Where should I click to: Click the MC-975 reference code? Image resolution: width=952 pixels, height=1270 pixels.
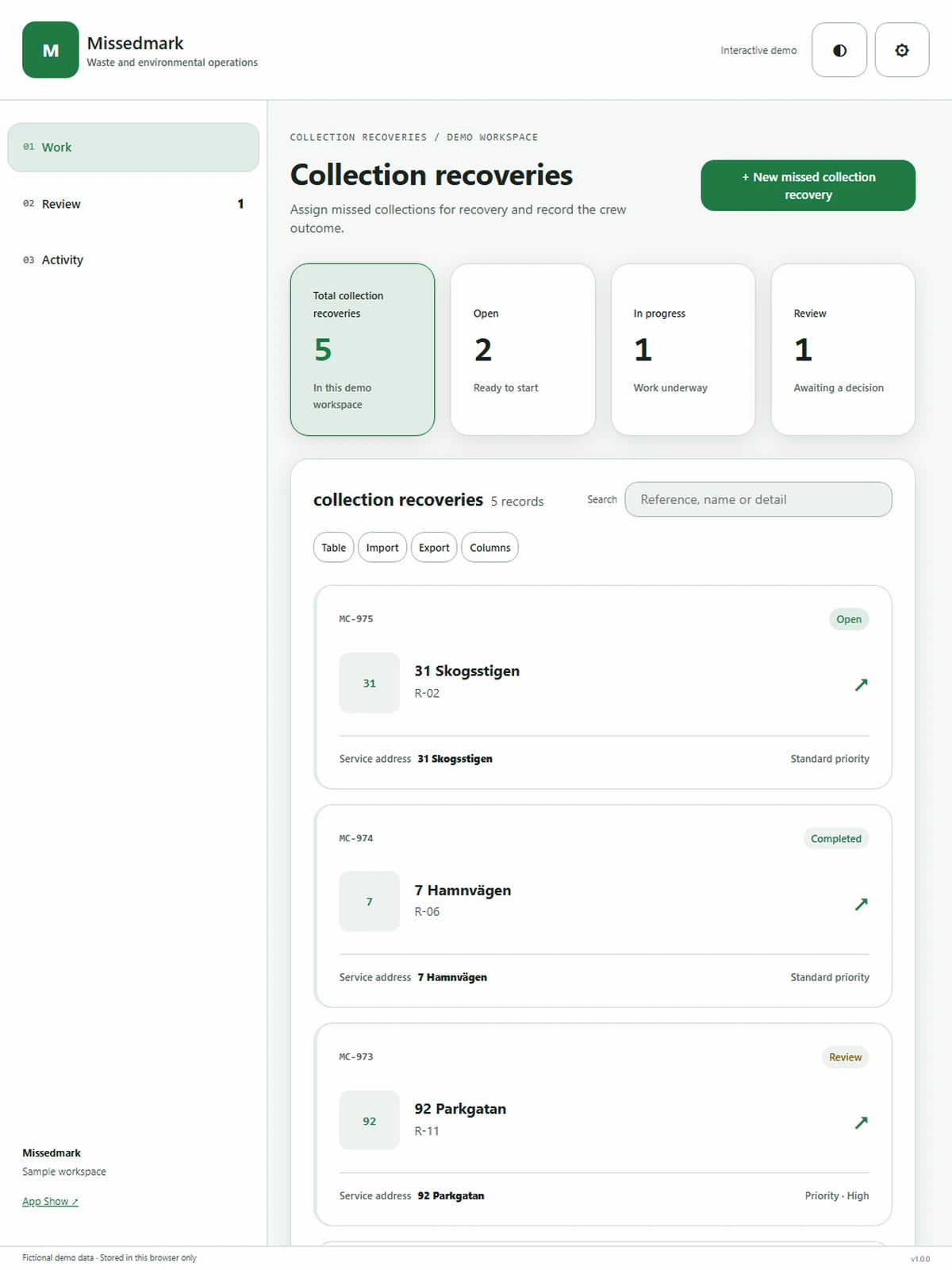(356, 619)
